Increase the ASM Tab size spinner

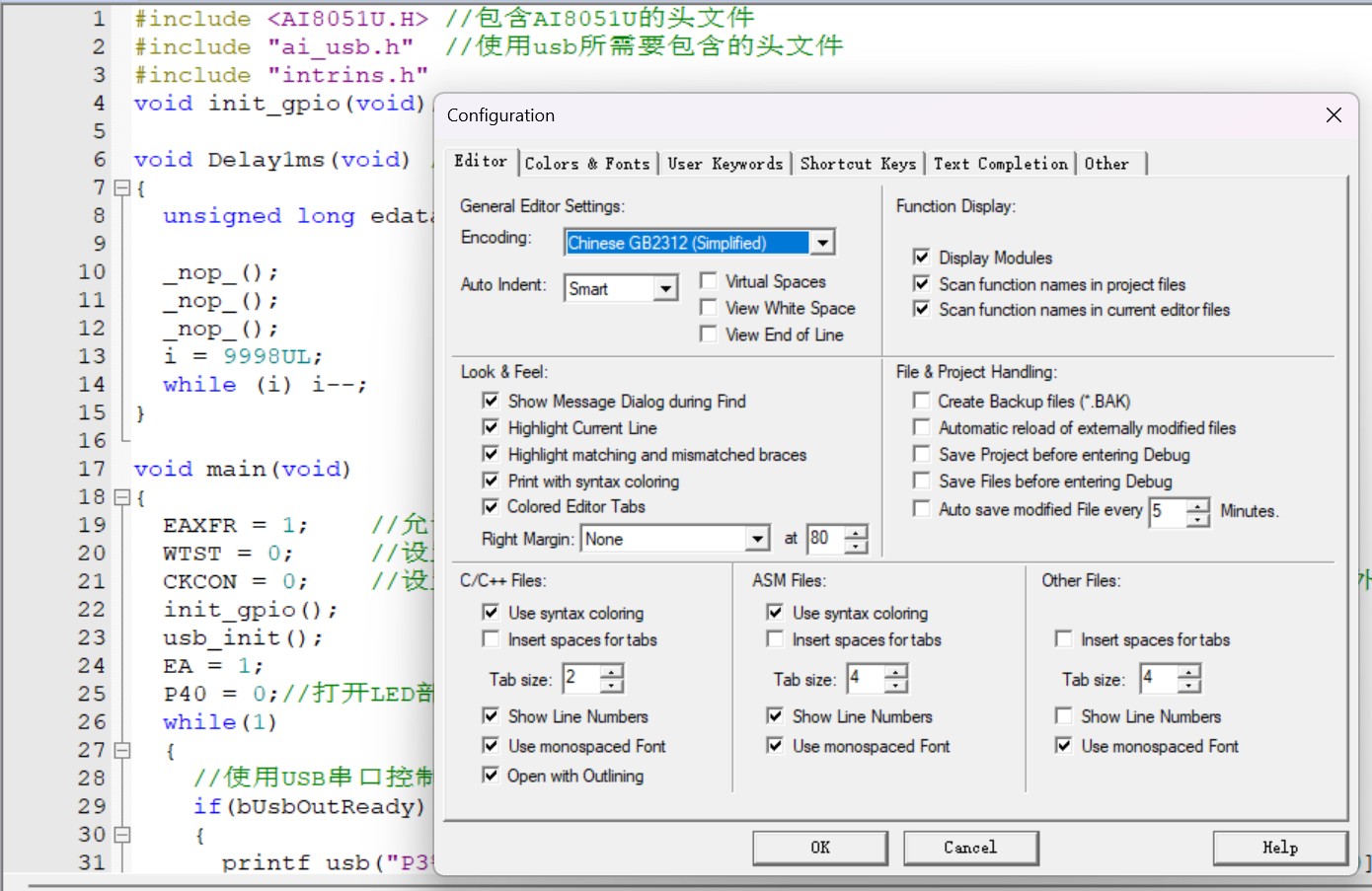895,672
